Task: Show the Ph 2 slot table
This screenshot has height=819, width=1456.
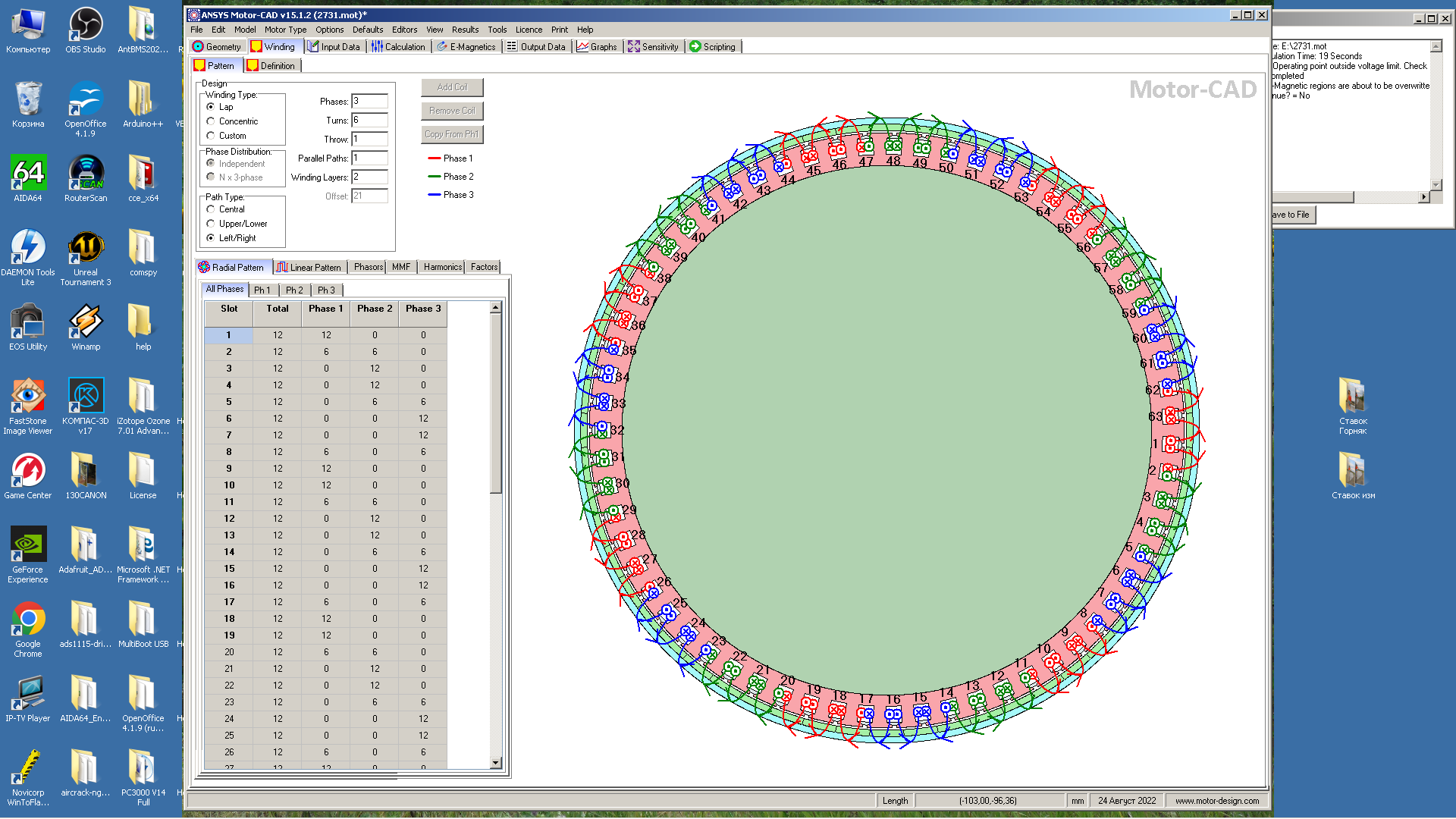Action: tap(294, 290)
